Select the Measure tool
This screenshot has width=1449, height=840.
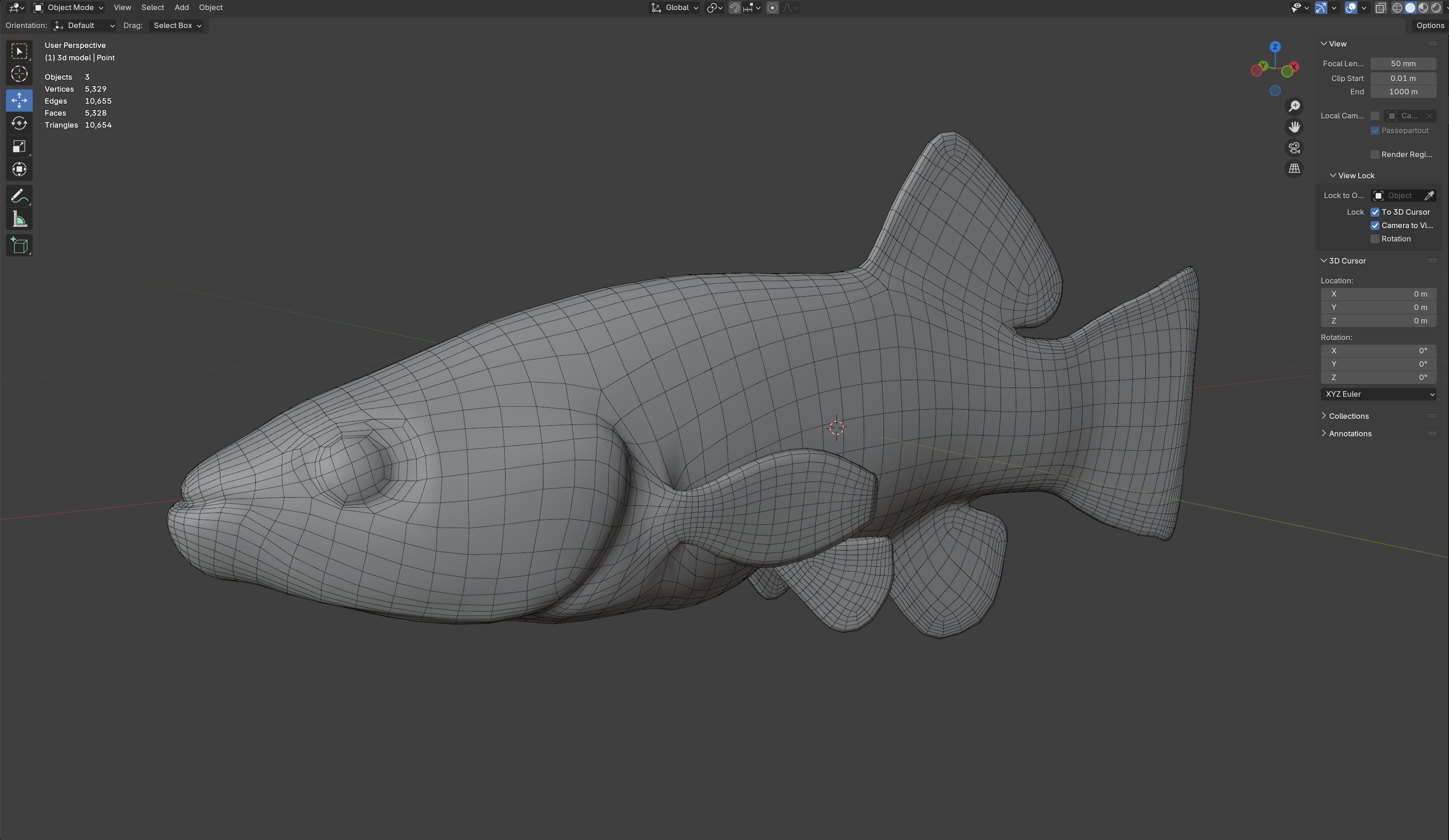pos(19,219)
